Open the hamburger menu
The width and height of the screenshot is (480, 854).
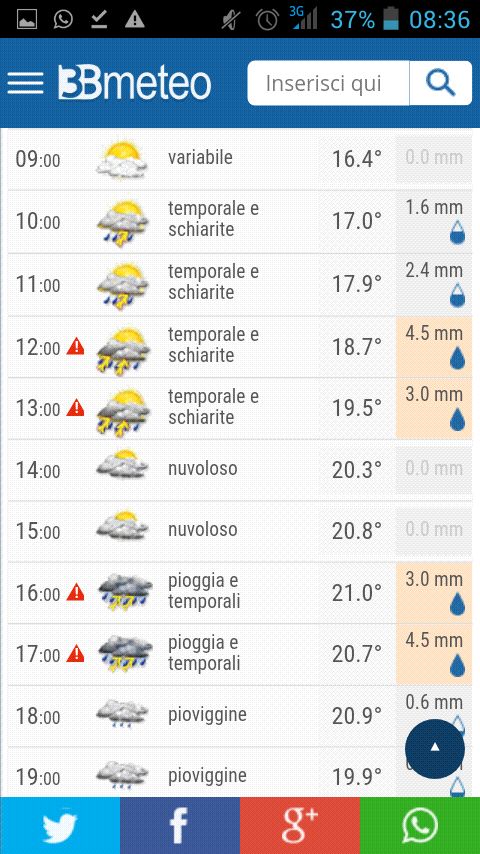[25, 83]
